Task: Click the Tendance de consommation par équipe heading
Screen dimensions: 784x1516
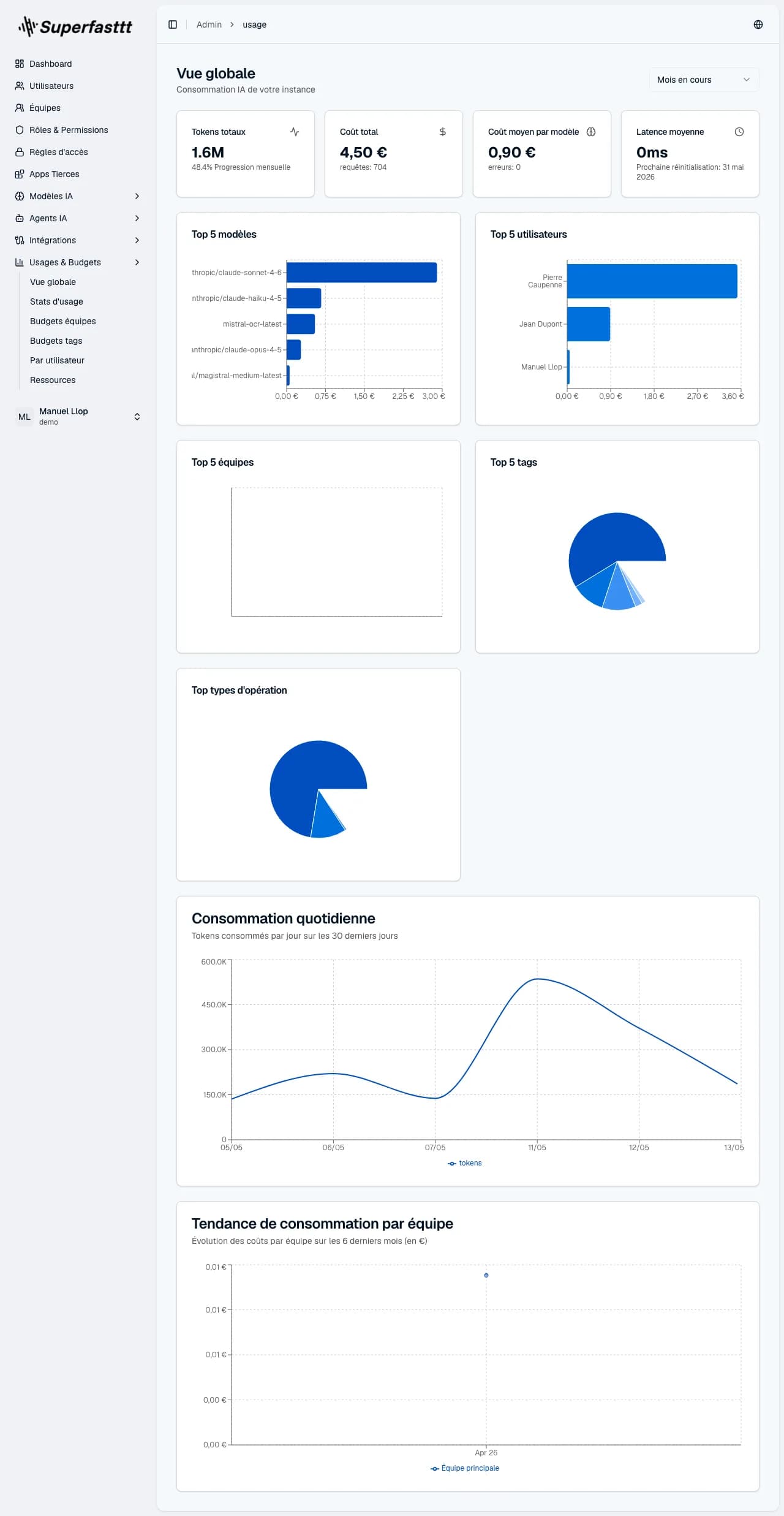Action: 322,1224
